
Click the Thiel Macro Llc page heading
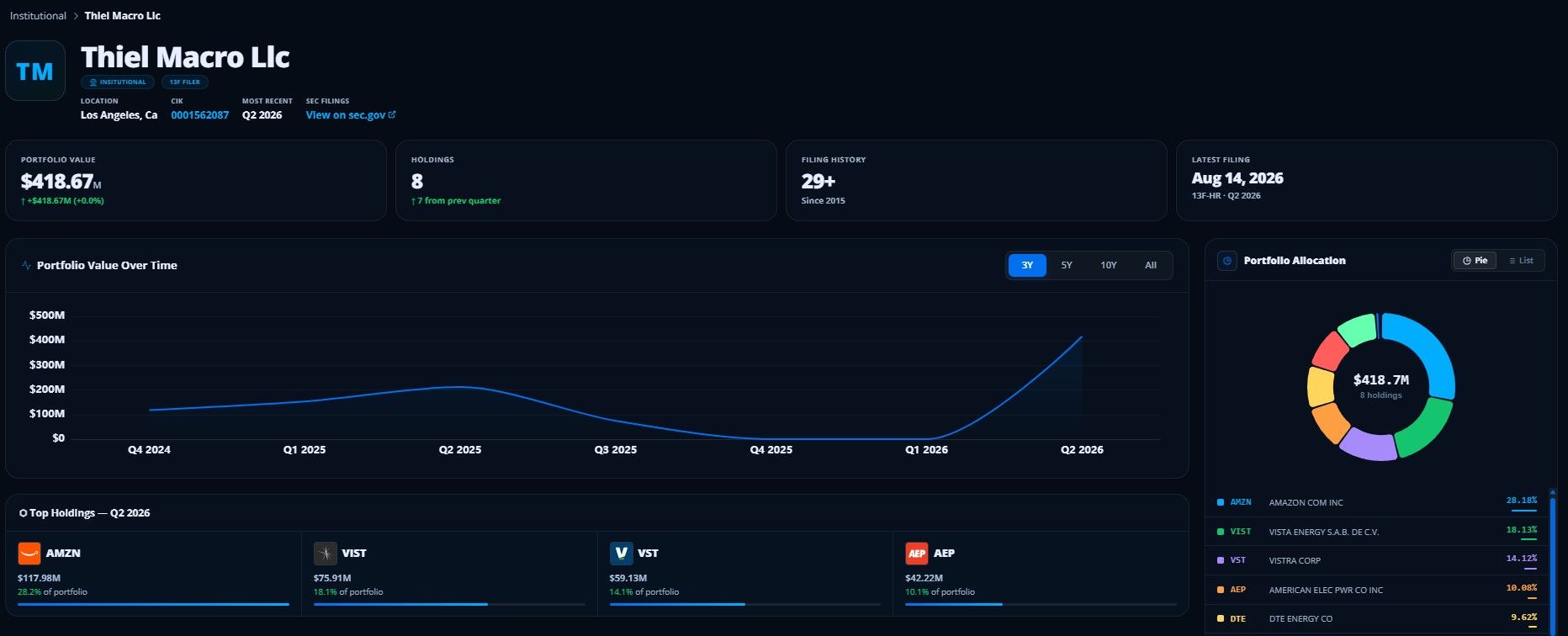(185, 57)
